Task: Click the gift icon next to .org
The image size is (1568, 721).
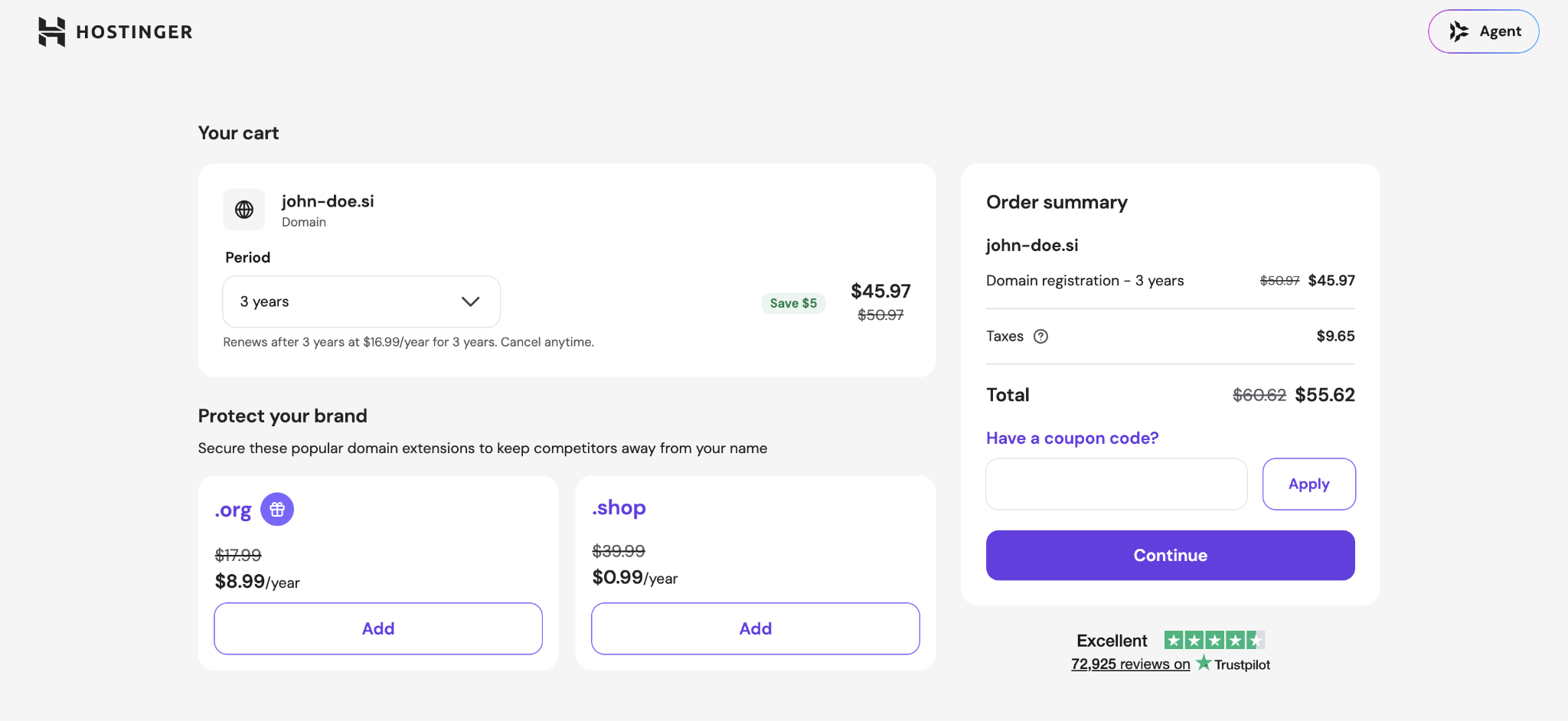Action: coord(277,509)
